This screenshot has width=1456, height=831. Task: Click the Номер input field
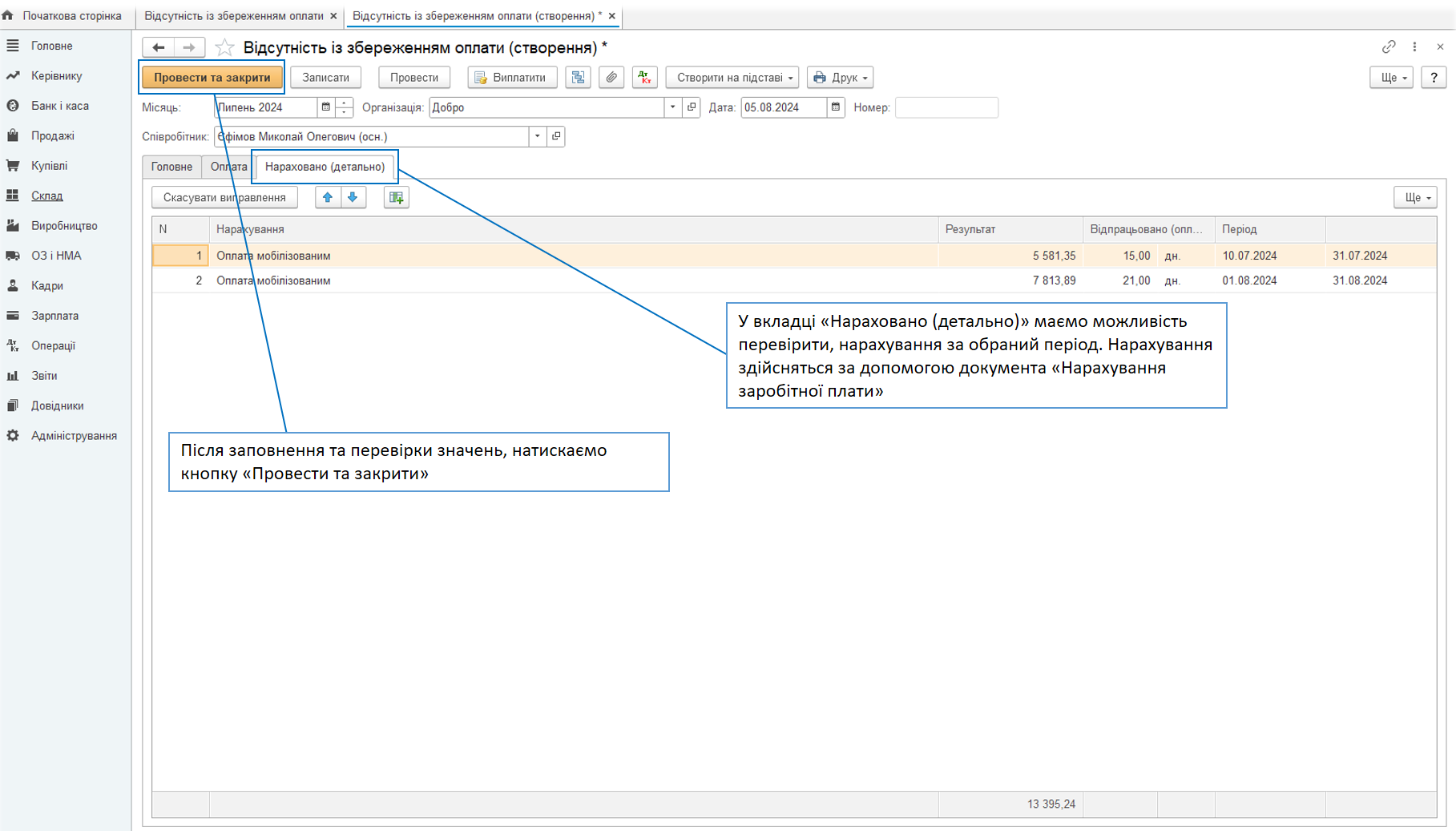(946, 107)
